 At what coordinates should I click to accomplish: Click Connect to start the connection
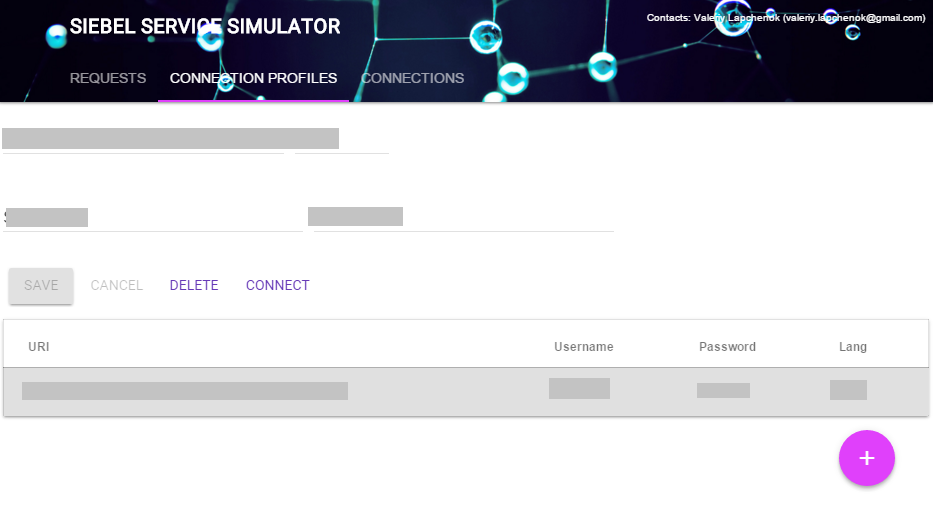click(278, 286)
